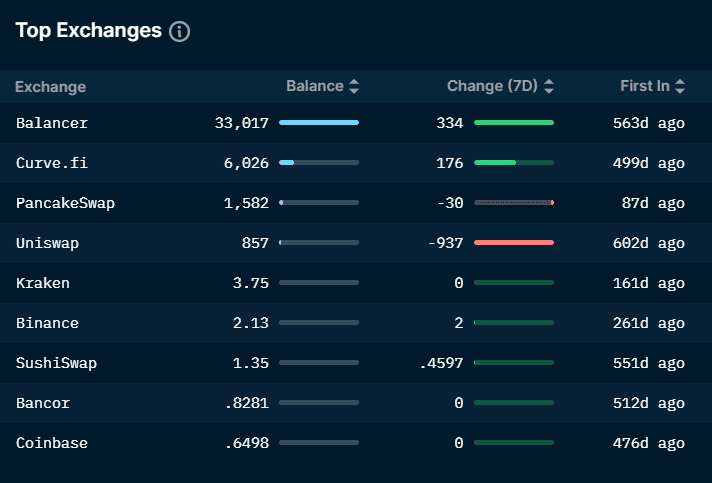The width and height of the screenshot is (712, 483).
Task: Toggle sort order using First In arrows
Action: click(x=680, y=87)
